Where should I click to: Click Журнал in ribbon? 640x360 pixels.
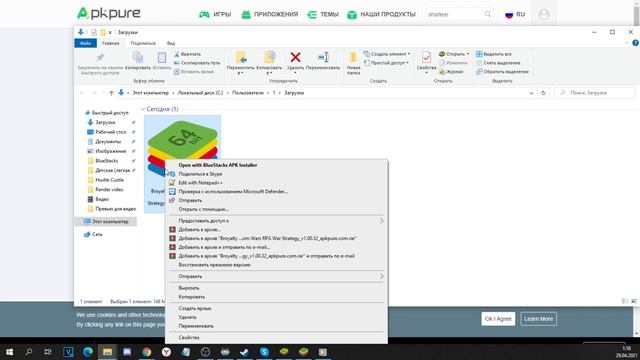point(451,72)
